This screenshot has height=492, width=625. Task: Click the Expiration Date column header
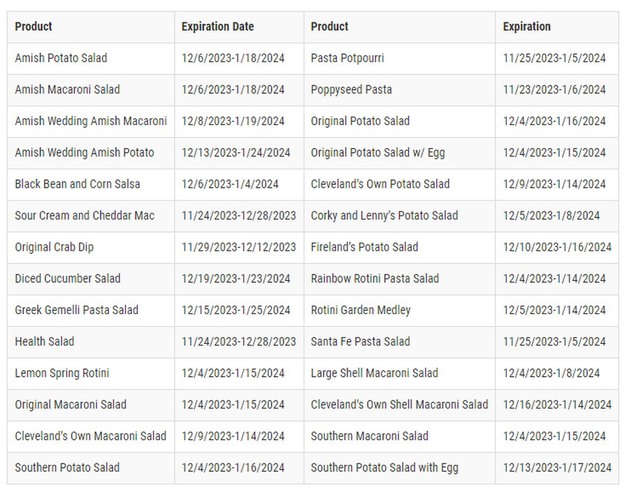217,27
